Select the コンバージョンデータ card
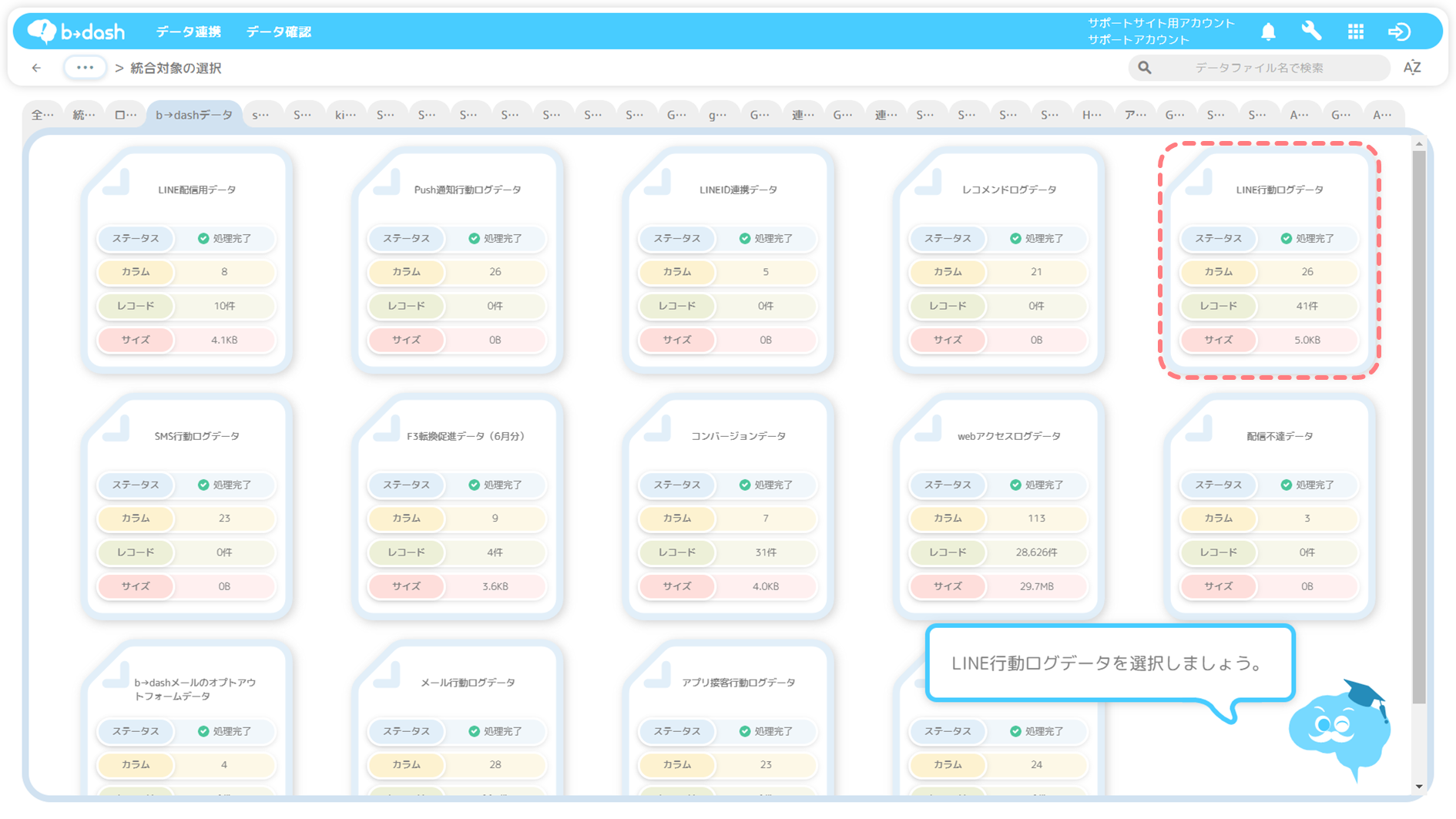This screenshot has width=1456, height=819. point(728,507)
